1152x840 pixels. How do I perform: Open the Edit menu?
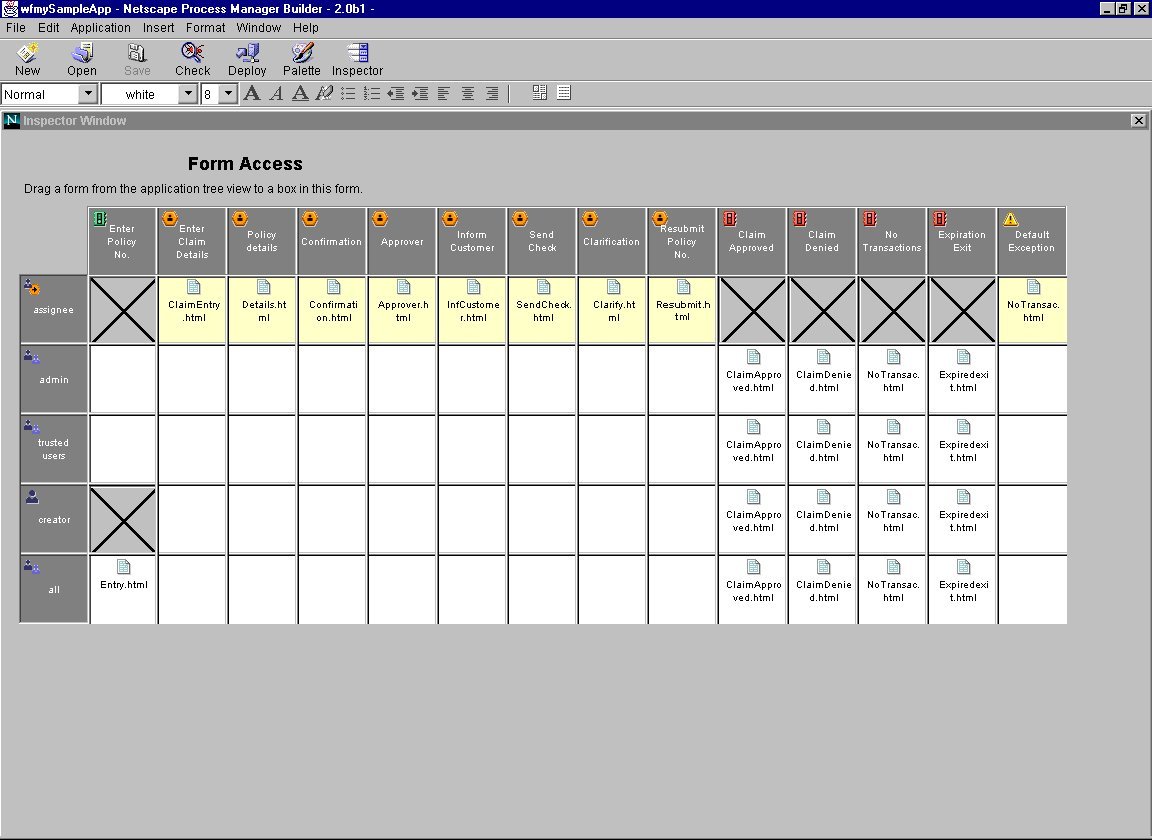[x=48, y=27]
